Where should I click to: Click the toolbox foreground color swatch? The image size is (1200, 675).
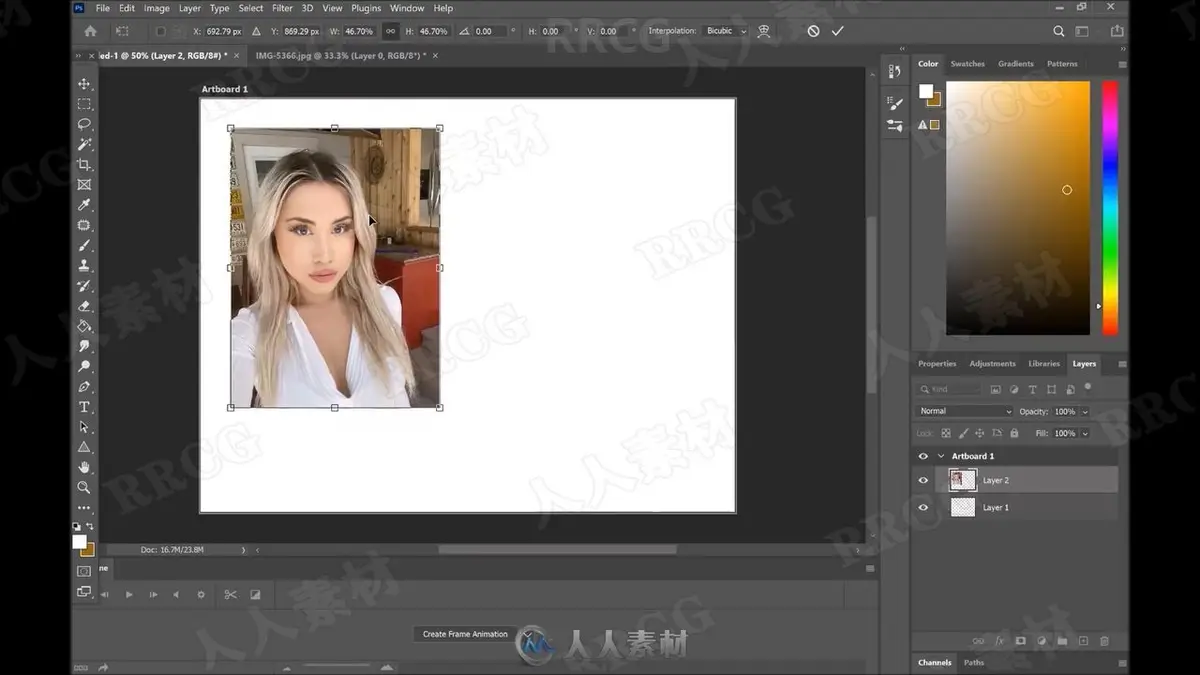[x=79, y=541]
